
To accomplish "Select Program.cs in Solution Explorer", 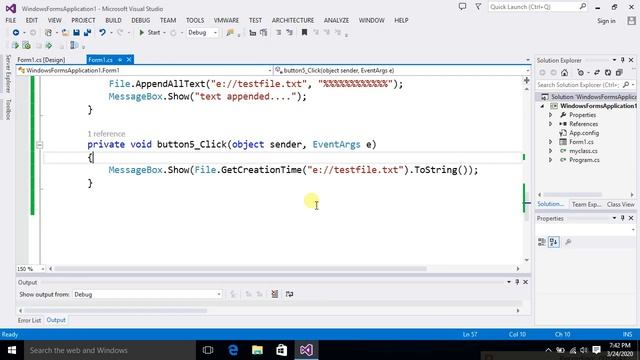I will click(x=584, y=160).
